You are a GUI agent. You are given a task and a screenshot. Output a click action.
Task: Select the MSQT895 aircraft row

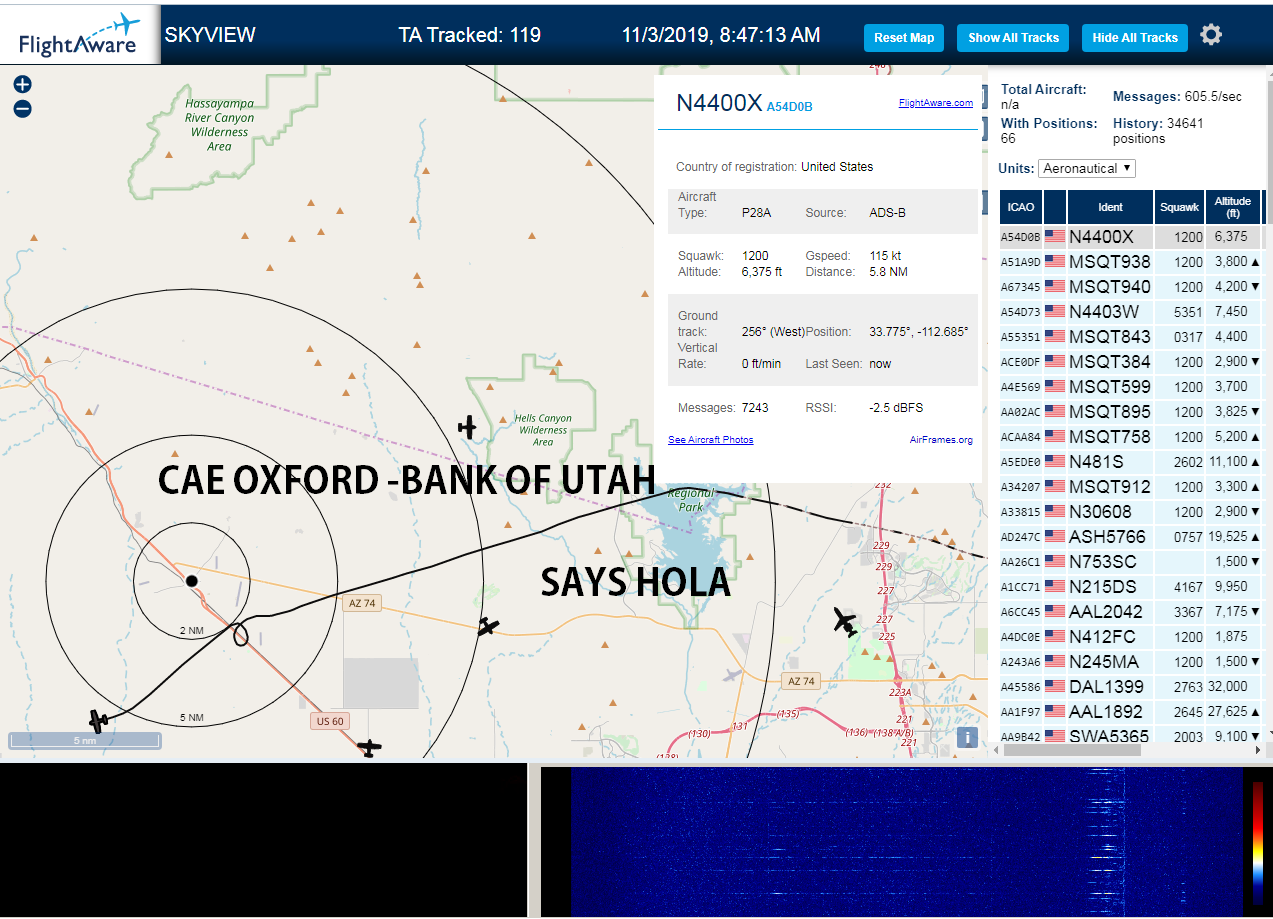pos(1131,412)
